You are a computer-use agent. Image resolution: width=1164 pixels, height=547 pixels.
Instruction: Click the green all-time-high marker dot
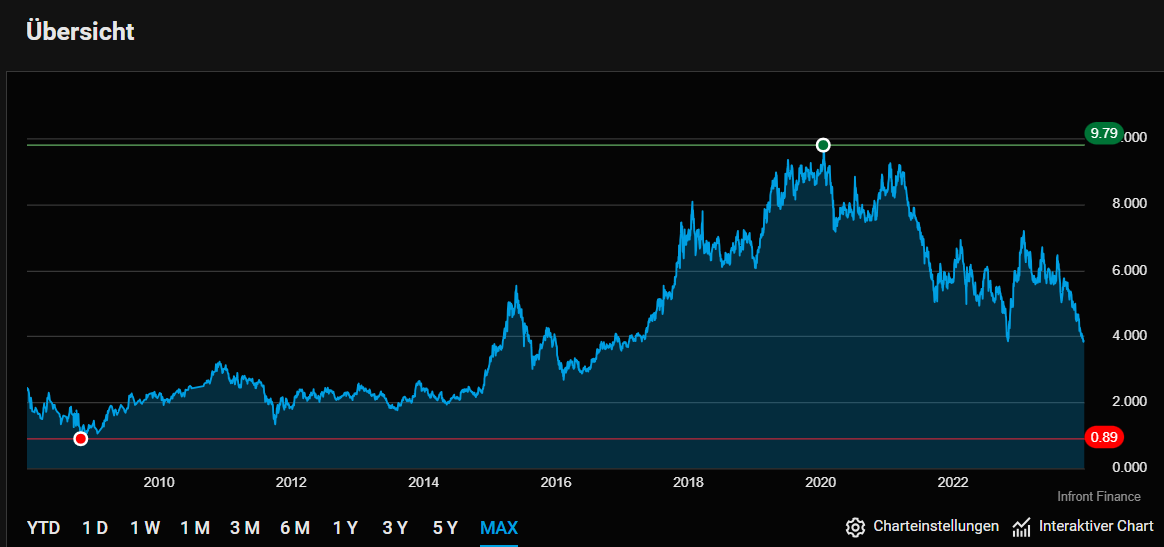[x=823, y=145]
